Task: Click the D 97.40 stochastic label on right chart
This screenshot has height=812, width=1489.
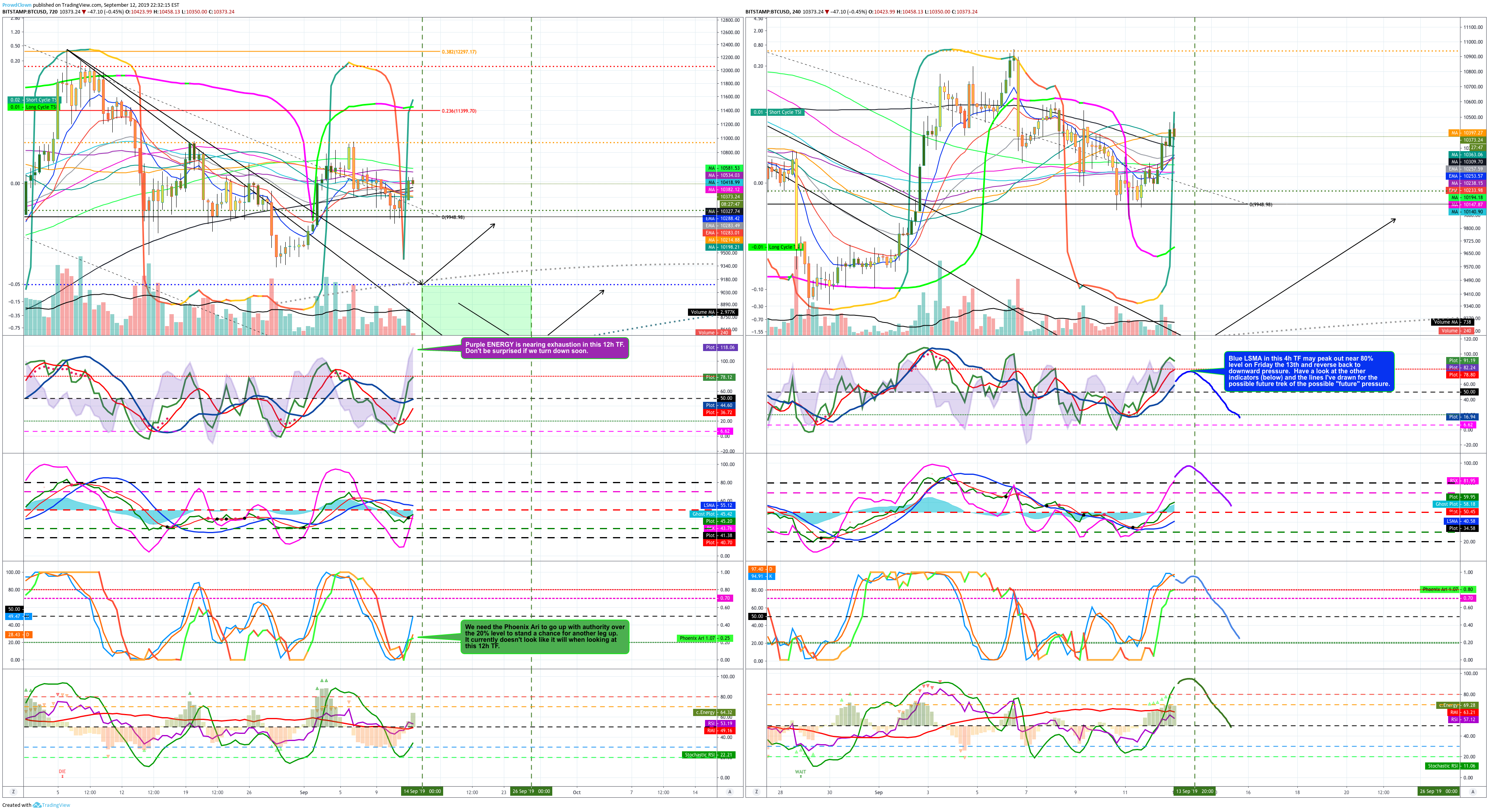Action: tap(762, 569)
